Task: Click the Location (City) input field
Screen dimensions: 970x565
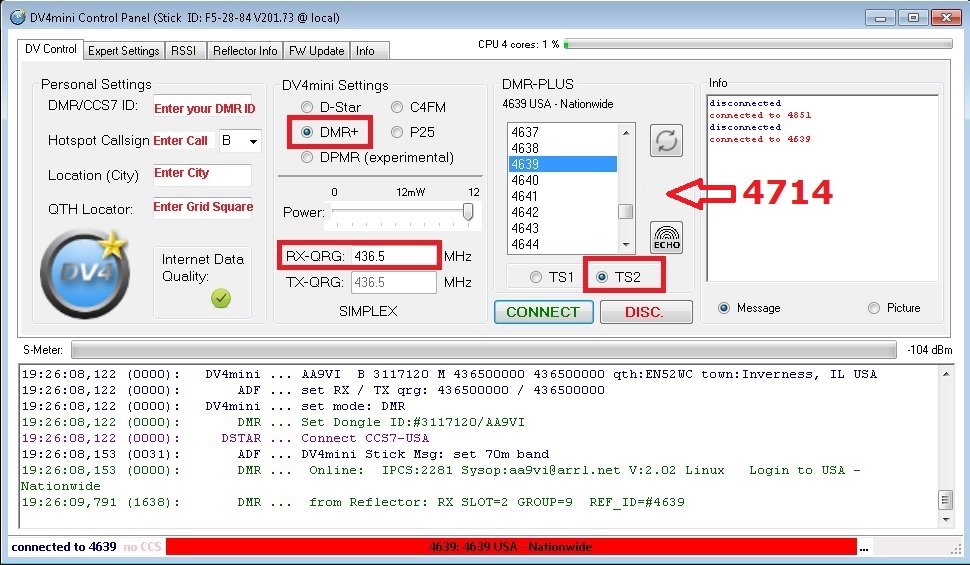Action: 202,175
